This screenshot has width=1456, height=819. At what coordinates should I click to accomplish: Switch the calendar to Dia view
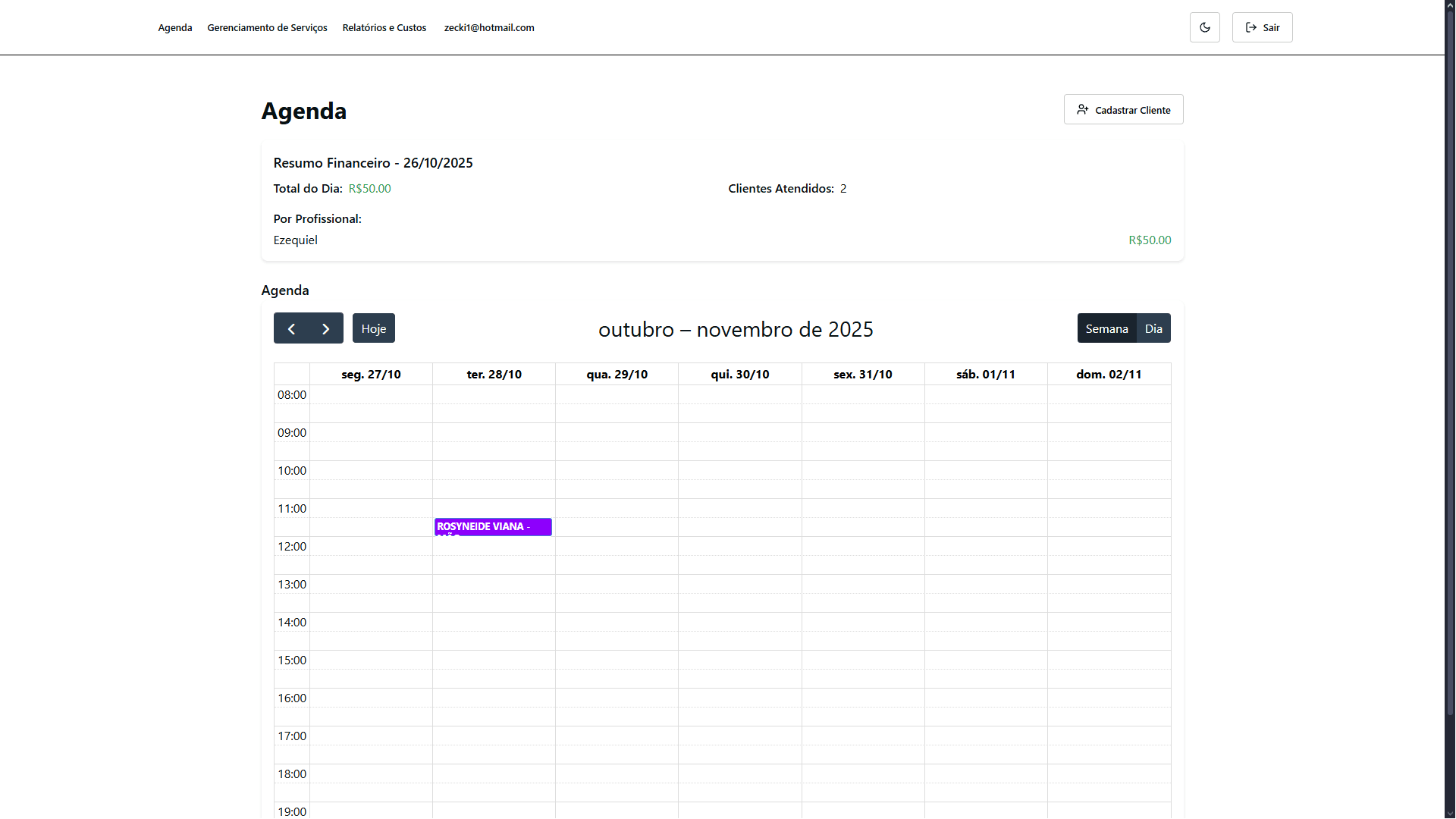1153,328
